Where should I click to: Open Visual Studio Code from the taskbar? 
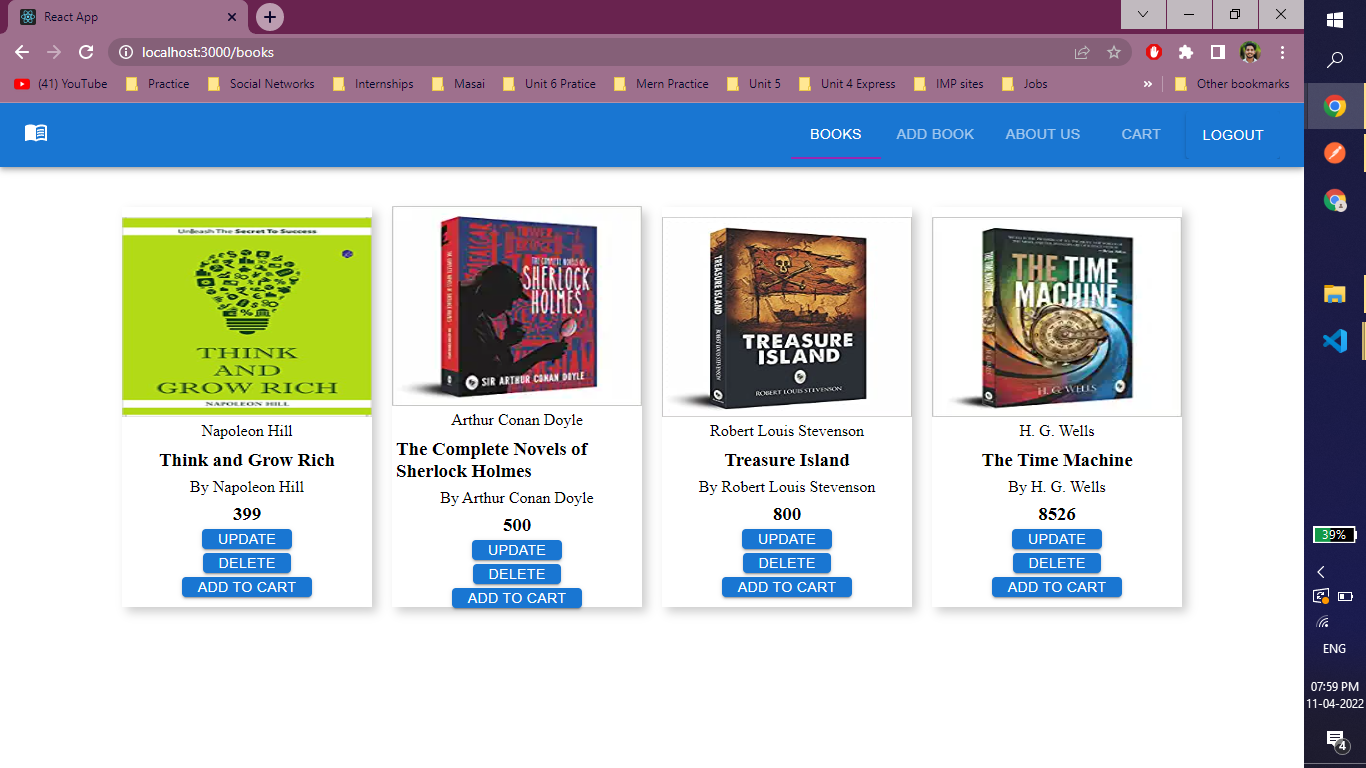[x=1335, y=340]
